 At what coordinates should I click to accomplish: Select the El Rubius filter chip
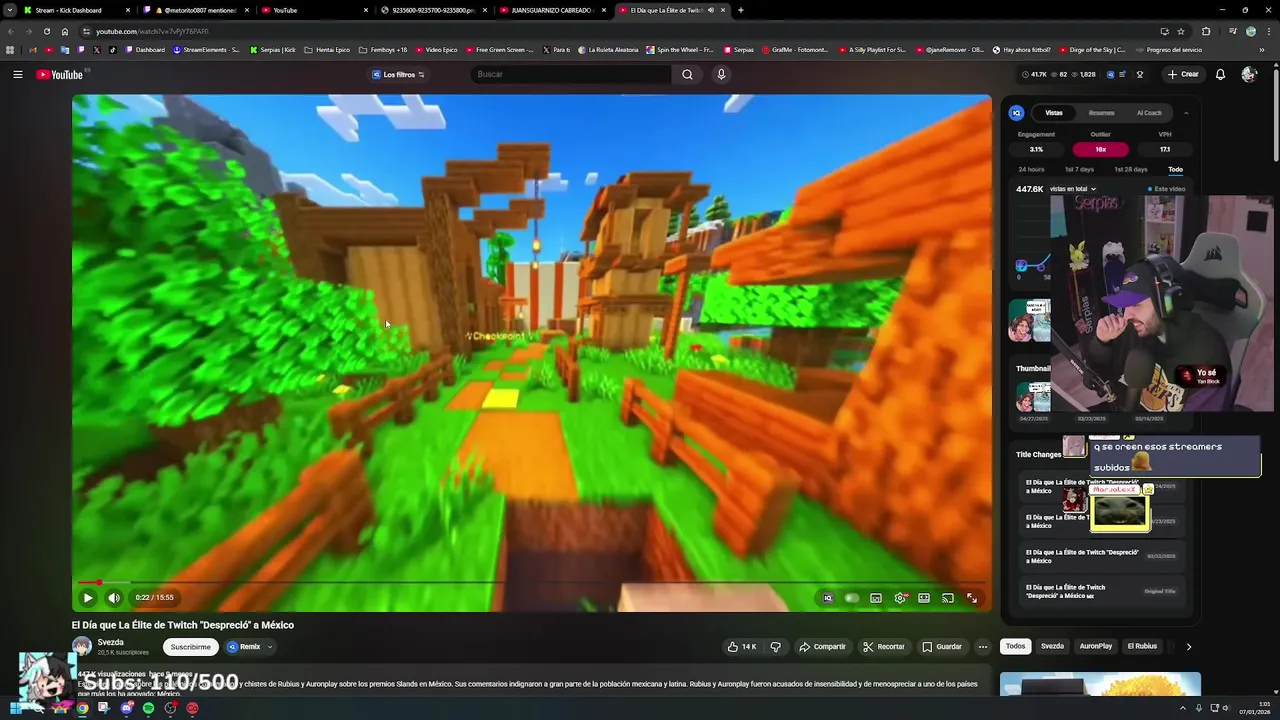(x=1142, y=646)
